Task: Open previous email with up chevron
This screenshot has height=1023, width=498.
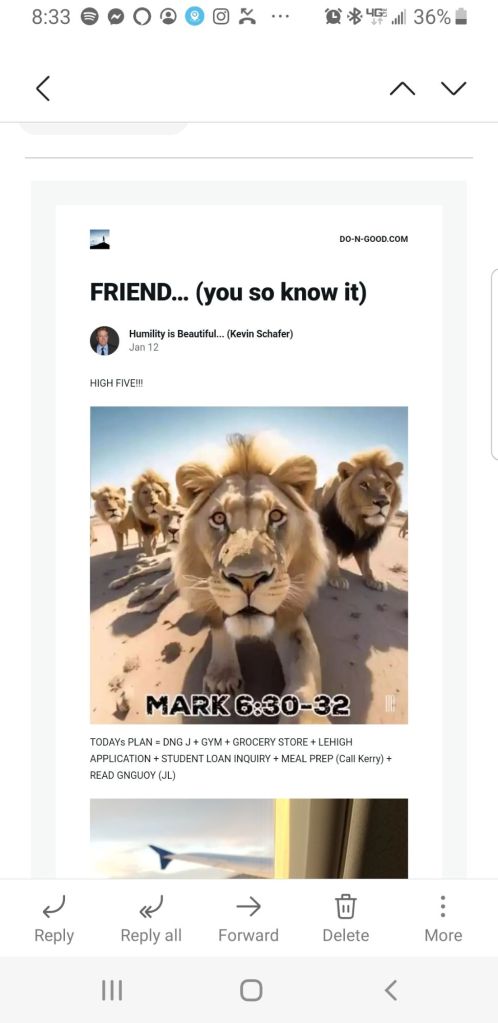Action: [402, 88]
